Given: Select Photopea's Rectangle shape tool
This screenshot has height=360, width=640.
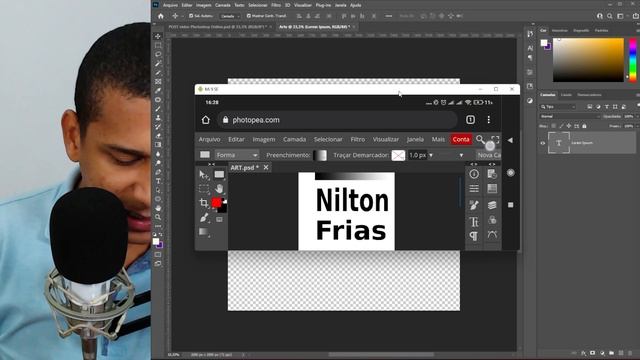Looking at the screenshot, I should pos(219,174).
